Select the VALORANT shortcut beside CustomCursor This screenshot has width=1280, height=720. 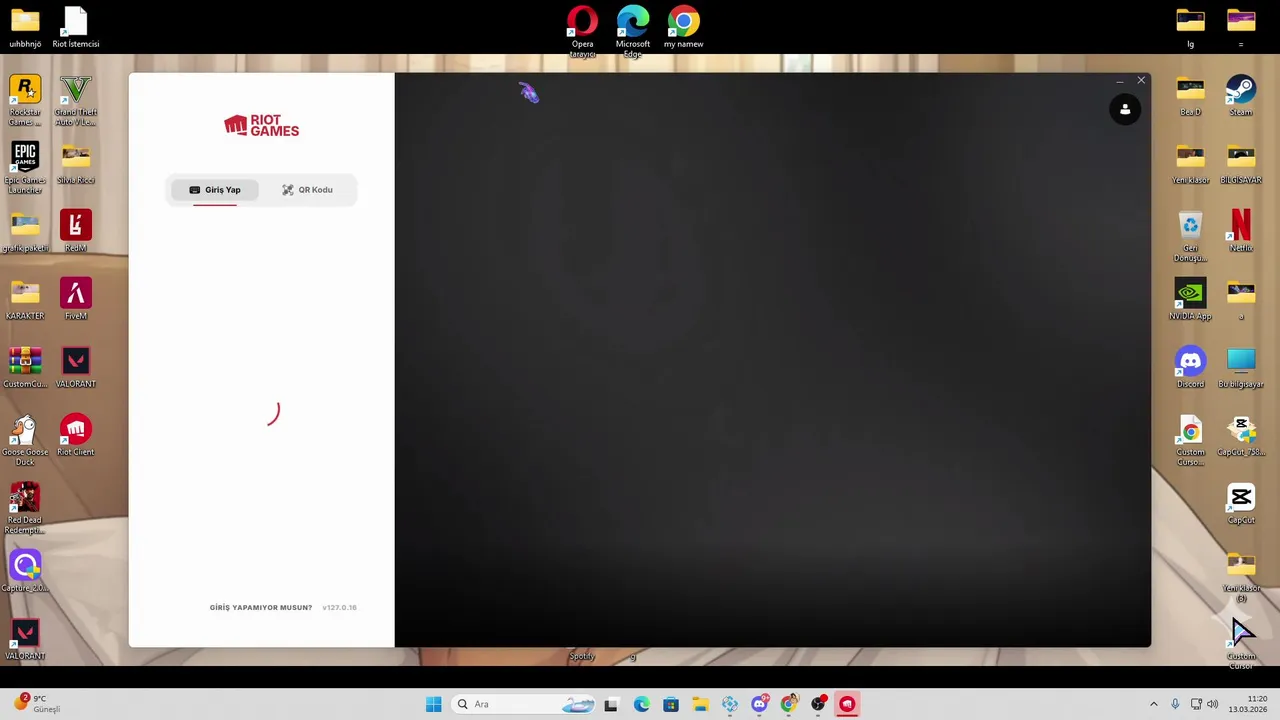coord(76,368)
